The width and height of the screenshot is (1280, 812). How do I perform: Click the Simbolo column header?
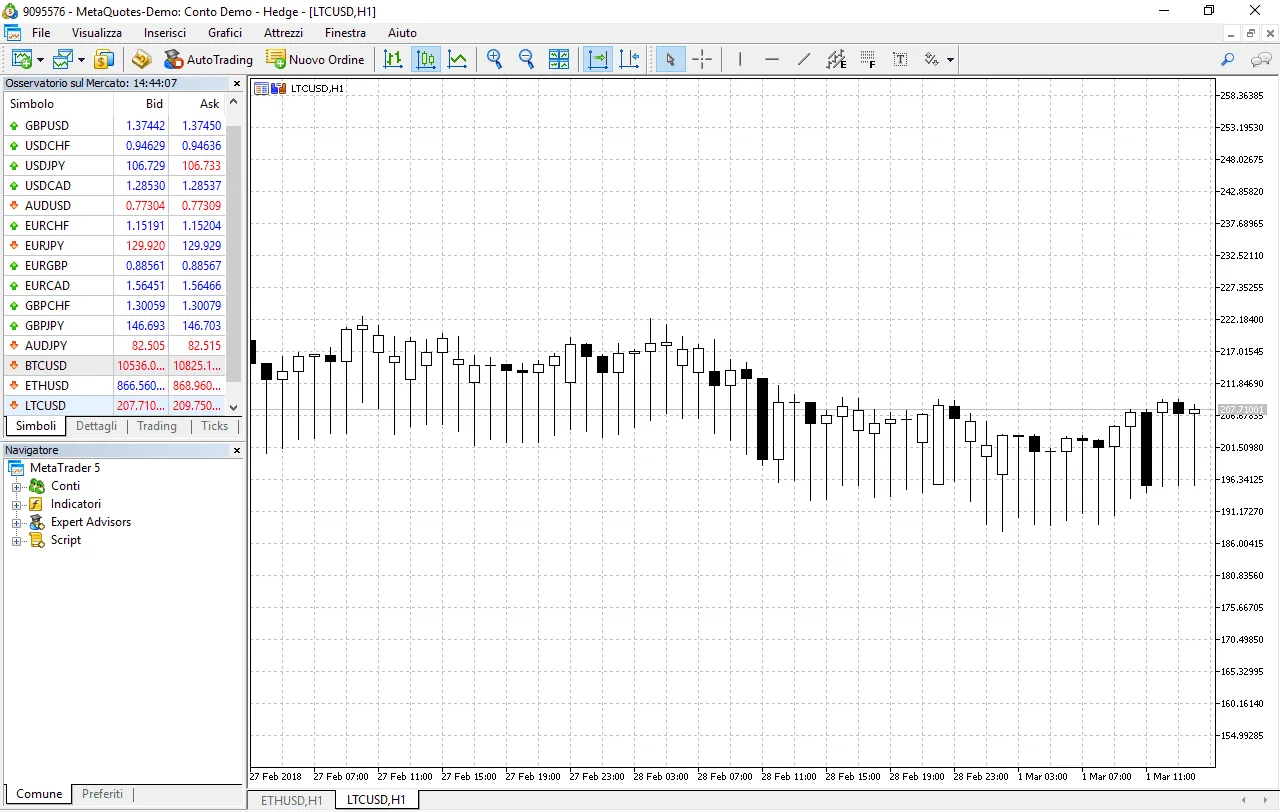59,104
